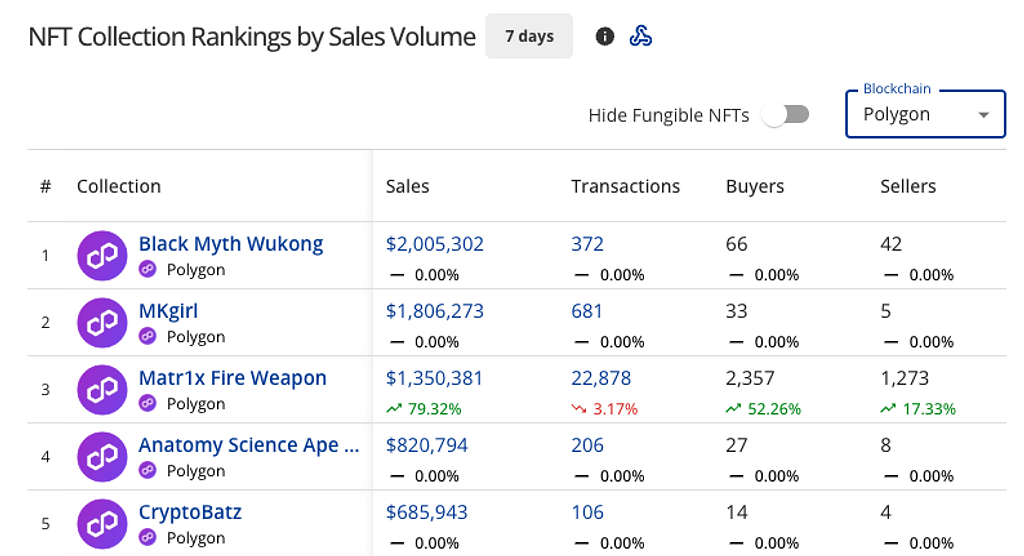Click the 7 days time range button
Viewport: 1024px width, 556px height.
(x=529, y=37)
